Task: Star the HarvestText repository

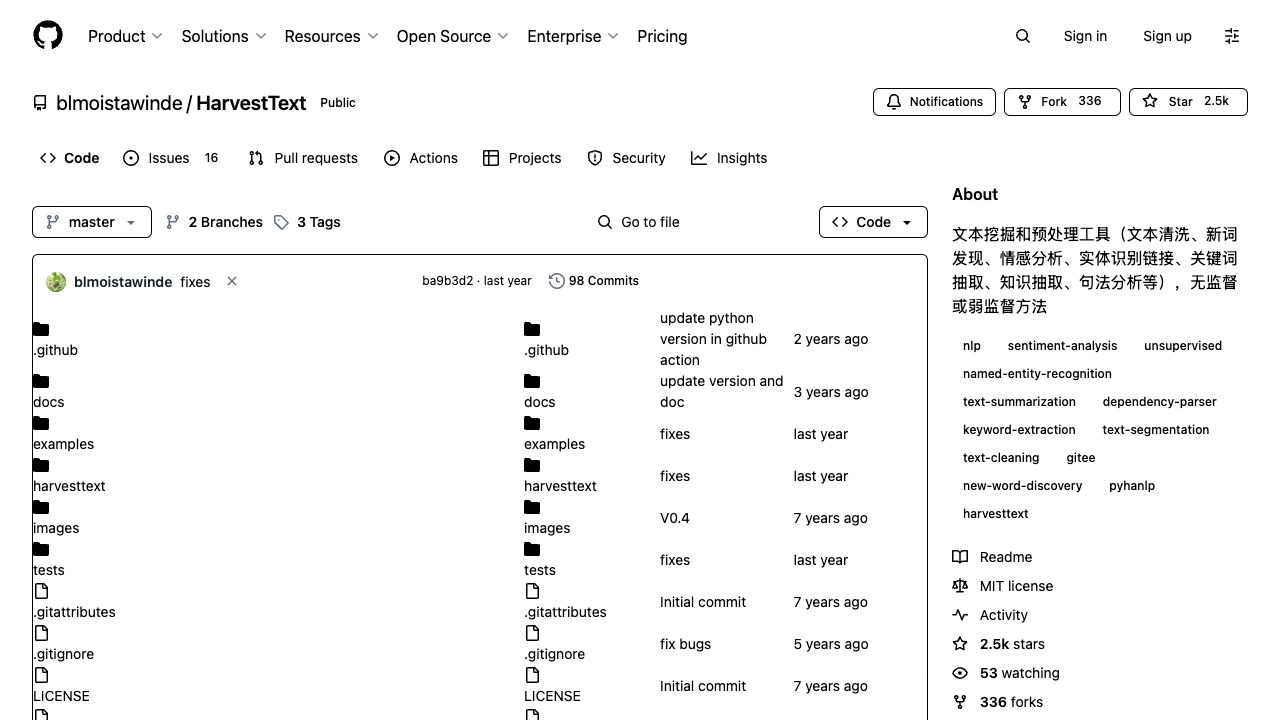Action: click(1187, 102)
